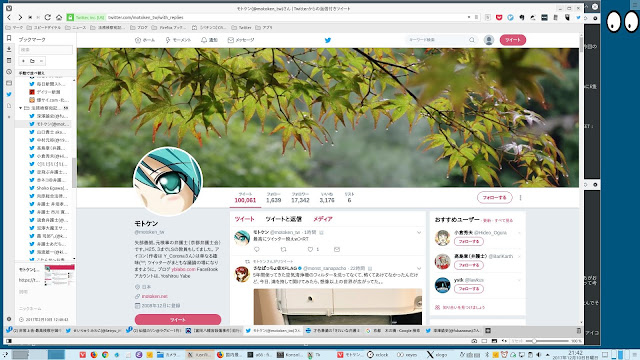This screenshot has height=360, width=640.
Task: Open the browser home page
Action: [59, 18]
